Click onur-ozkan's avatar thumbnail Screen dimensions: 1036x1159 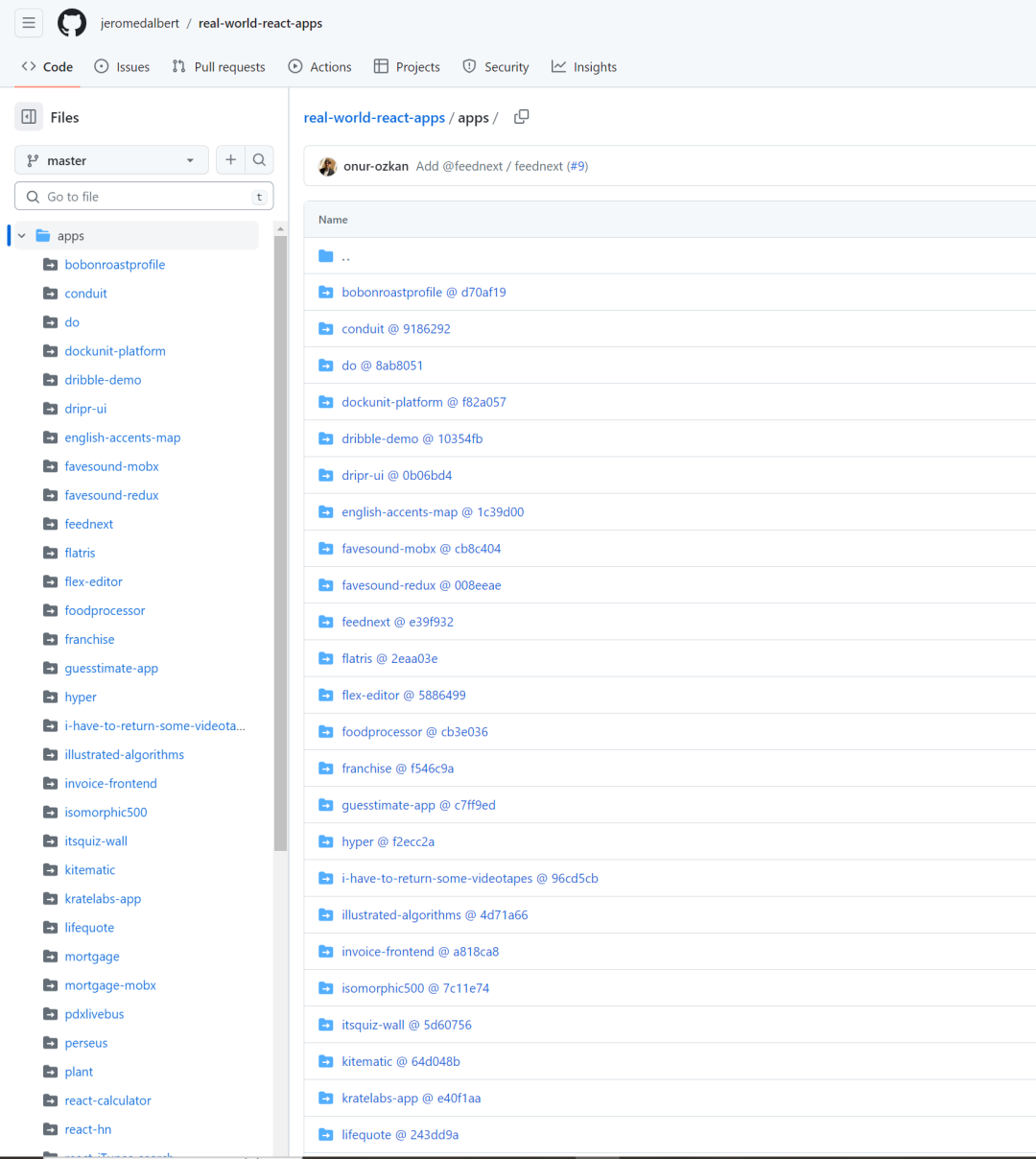click(x=328, y=166)
